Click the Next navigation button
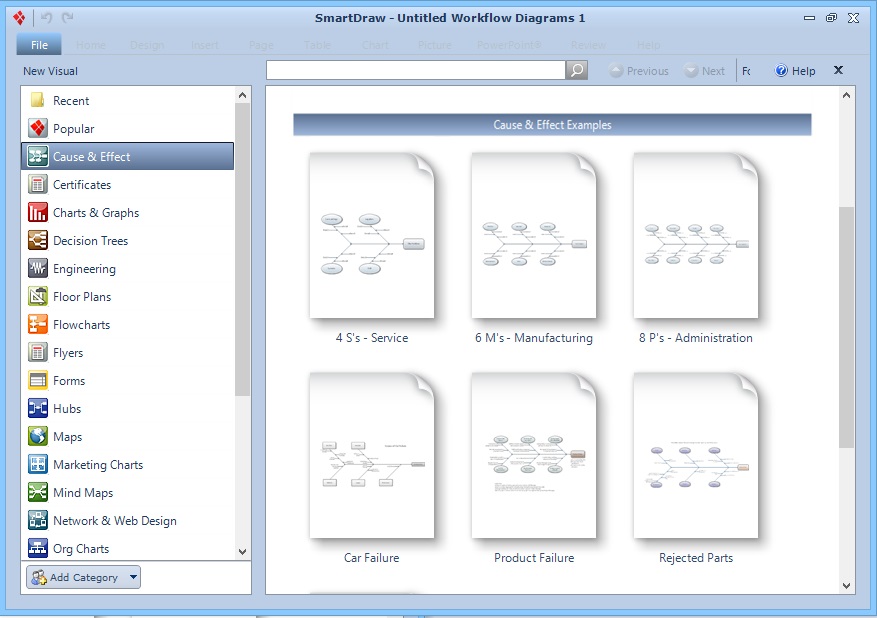Image resolution: width=877 pixels, height=618 pixels. click(705, 71)
